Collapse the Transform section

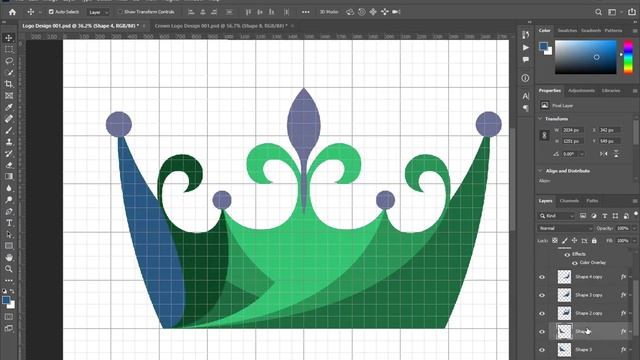tap(540, 119)
